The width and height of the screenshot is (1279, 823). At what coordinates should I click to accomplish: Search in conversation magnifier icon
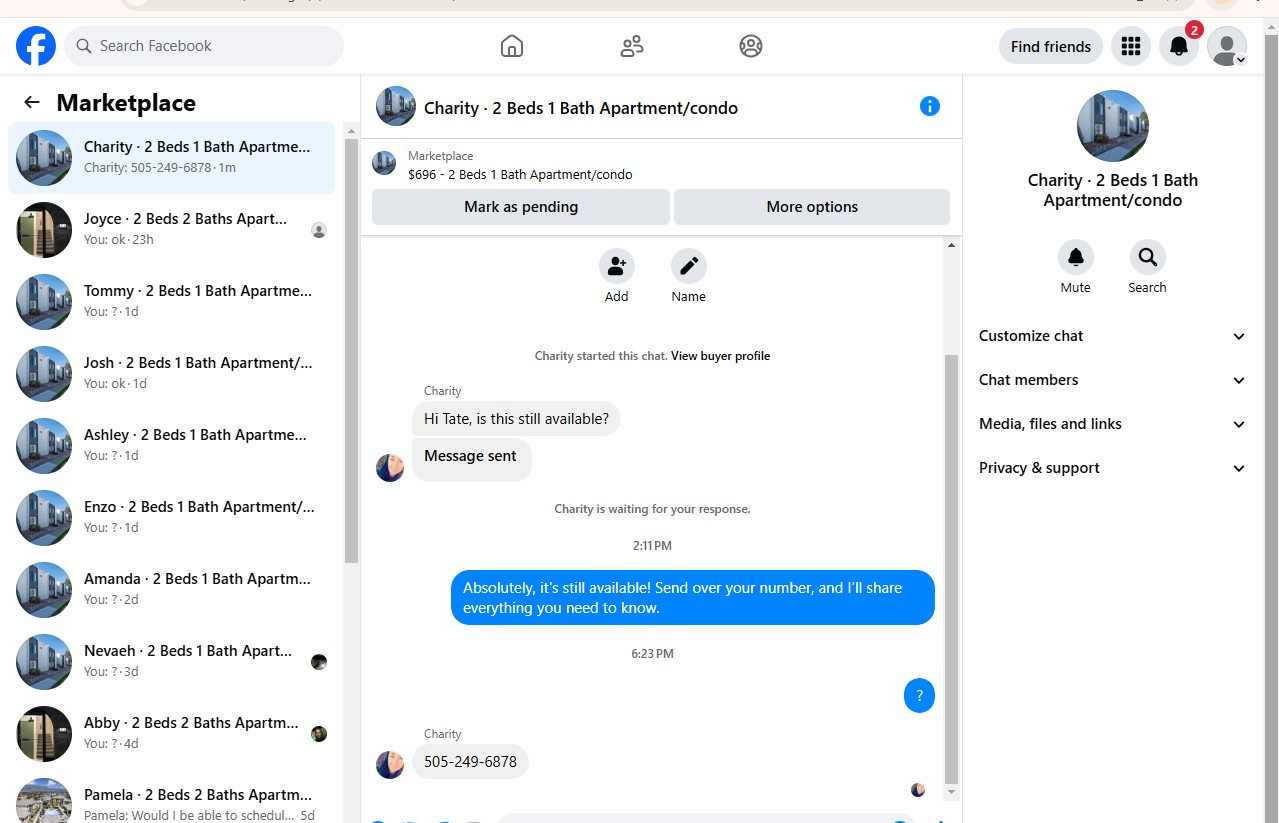tap(1148, 258)
